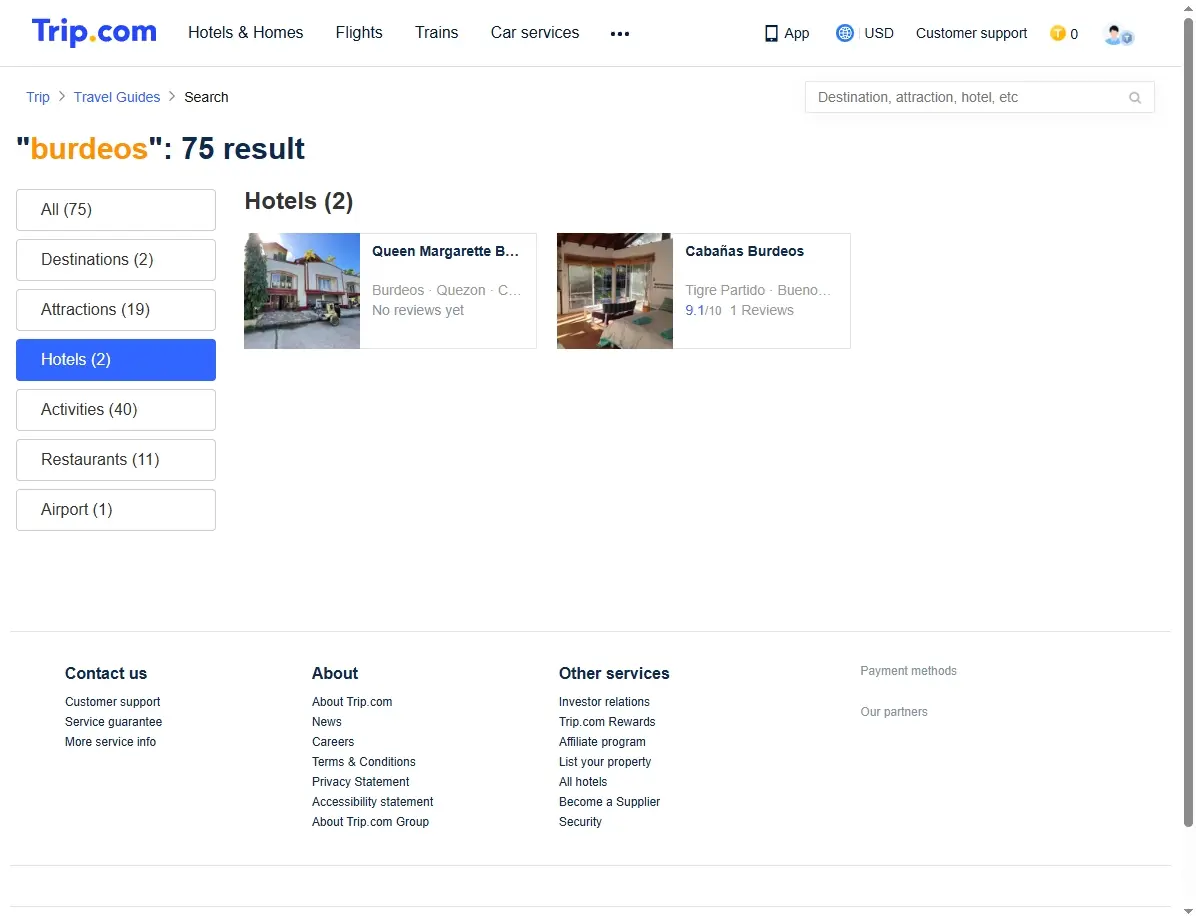
Task: Open Car services menu
Action: 535,32
